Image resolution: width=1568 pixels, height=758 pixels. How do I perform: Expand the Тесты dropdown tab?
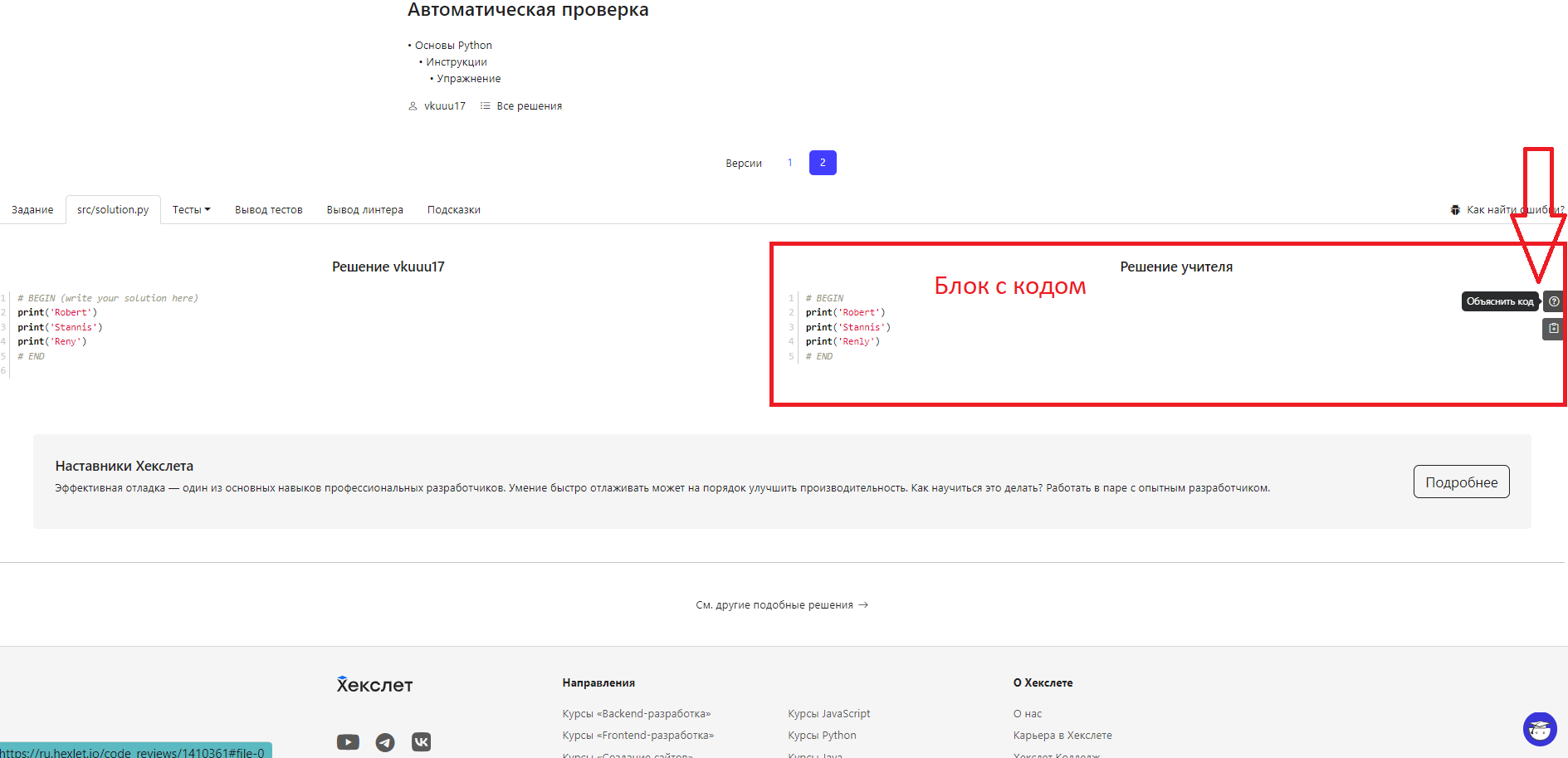pyautogui.click(x=191, y=210)
